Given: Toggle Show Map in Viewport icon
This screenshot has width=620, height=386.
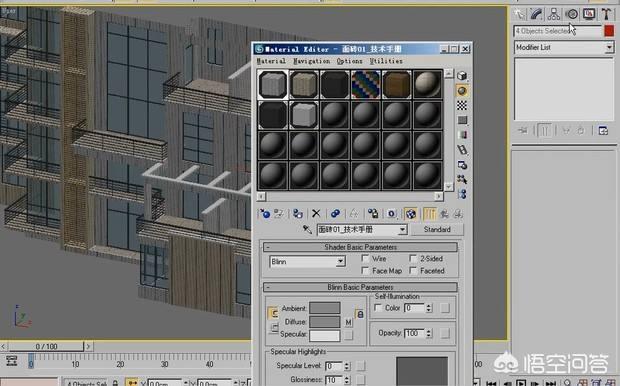Looking at the screenshot, I should click(410, 214).
